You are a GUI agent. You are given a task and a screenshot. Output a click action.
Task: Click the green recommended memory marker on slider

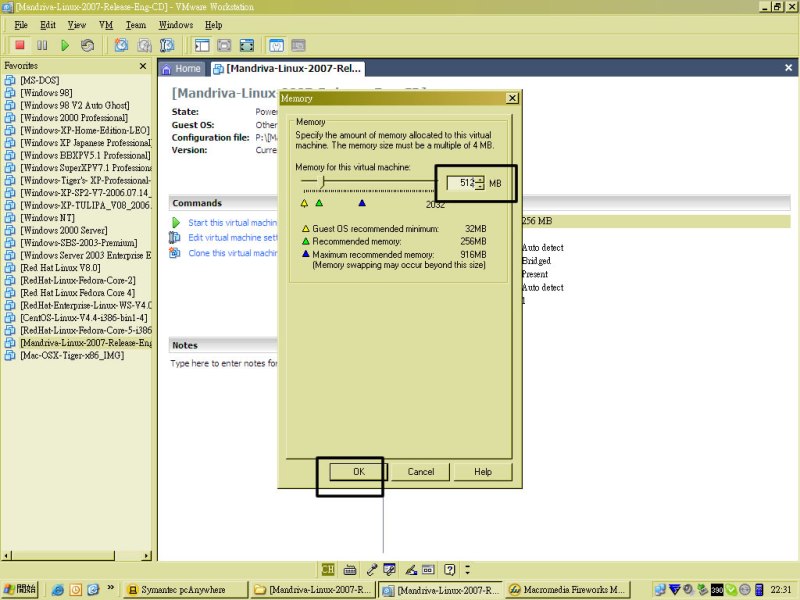coord(319,203)
